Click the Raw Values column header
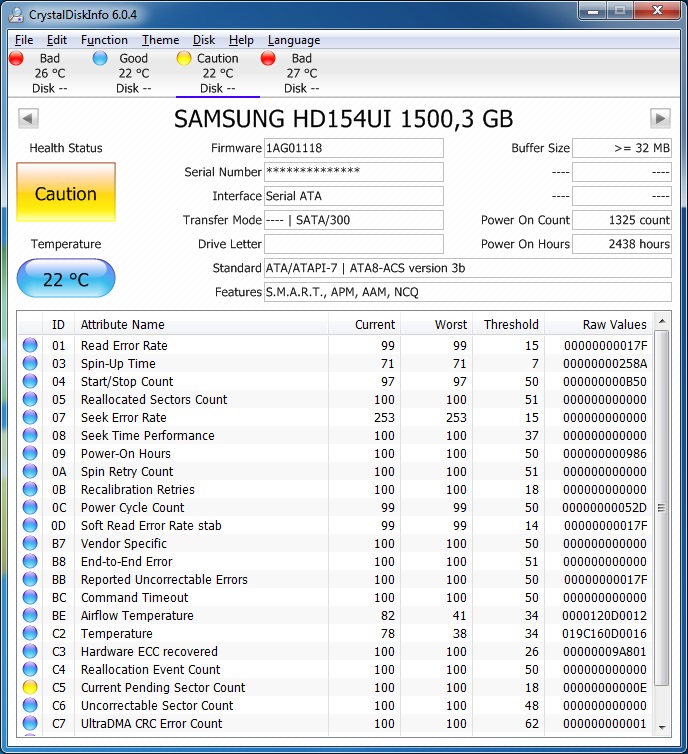This screenshot has width=688, height=754. [599, 325]
